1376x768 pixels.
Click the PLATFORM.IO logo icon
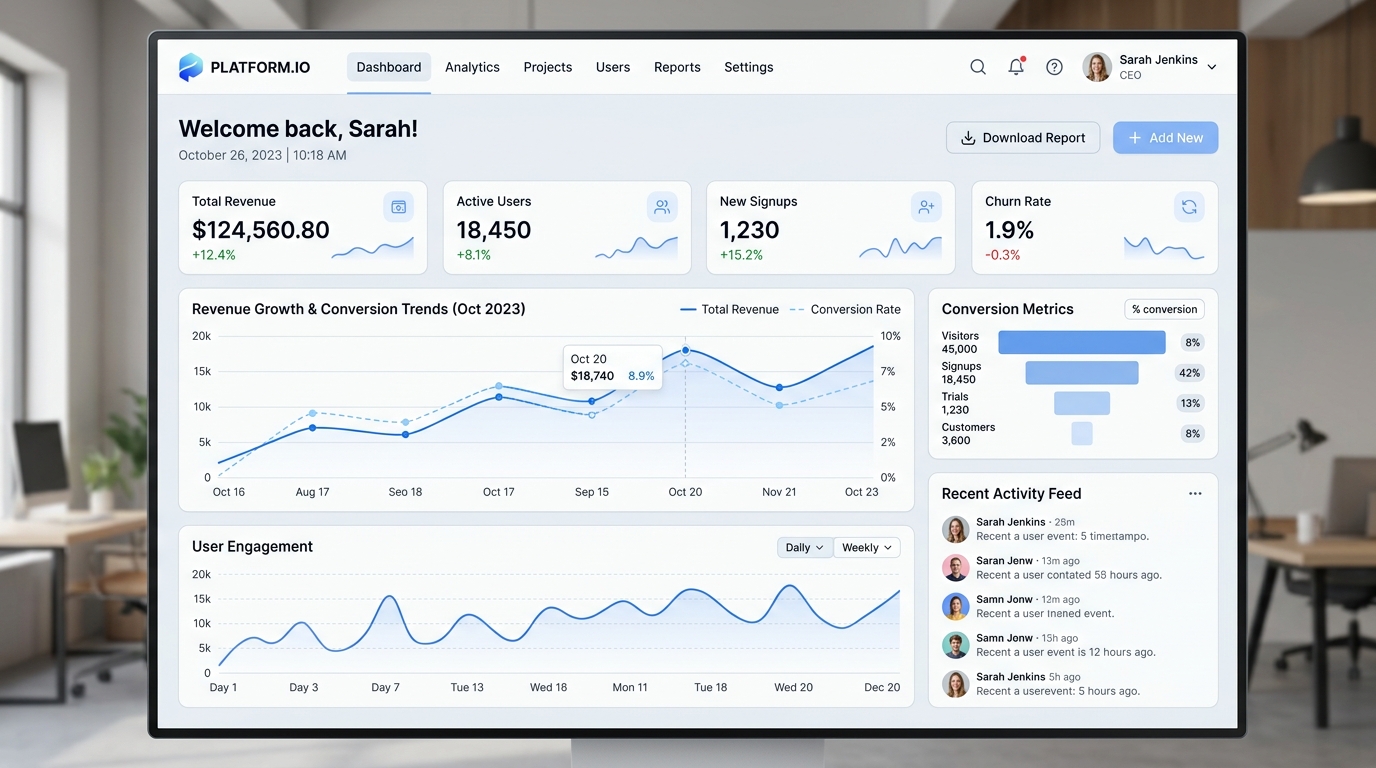[x=190, y=67]
